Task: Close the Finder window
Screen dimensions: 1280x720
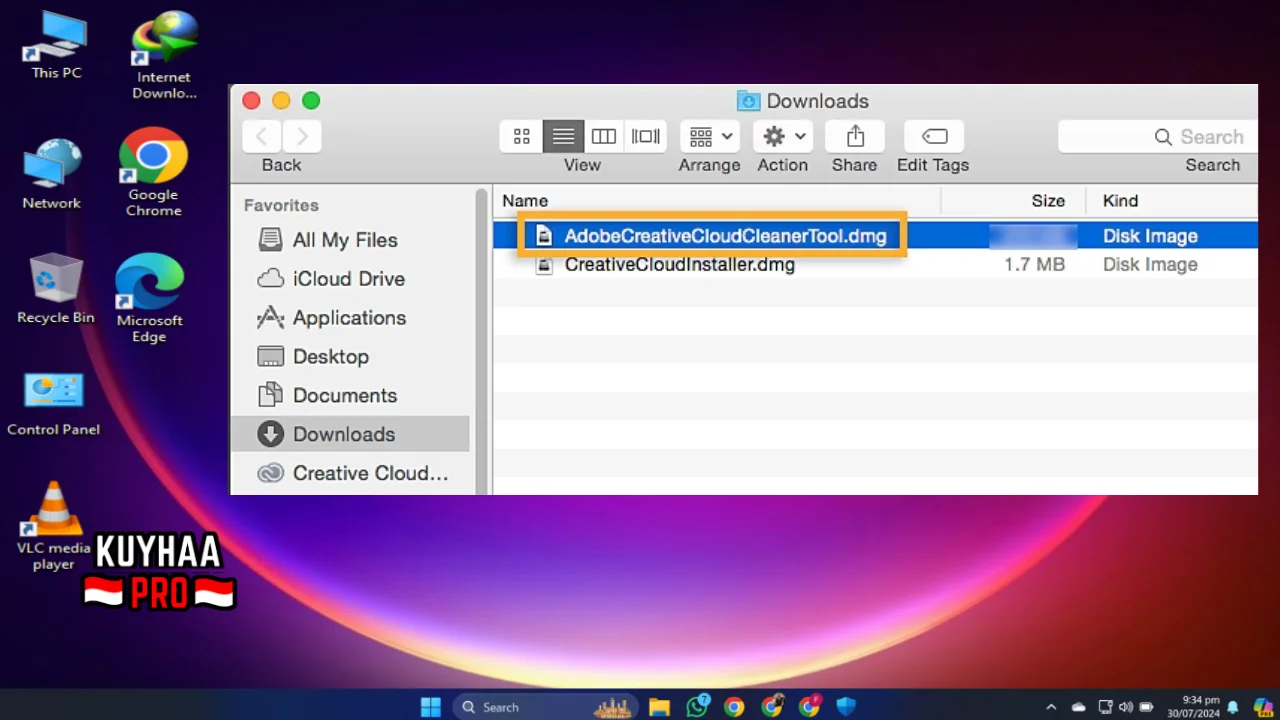Action: click(x=251, y=101)
